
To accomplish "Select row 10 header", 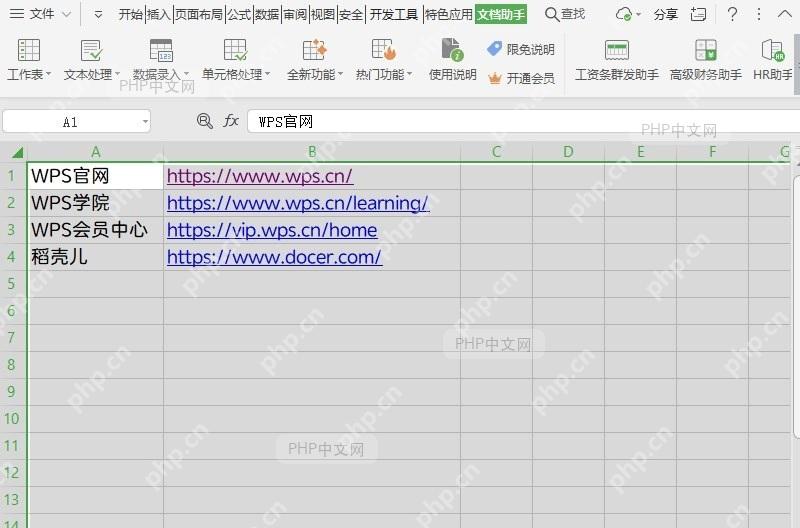I will pyautogui.click(x=12, y=419).
